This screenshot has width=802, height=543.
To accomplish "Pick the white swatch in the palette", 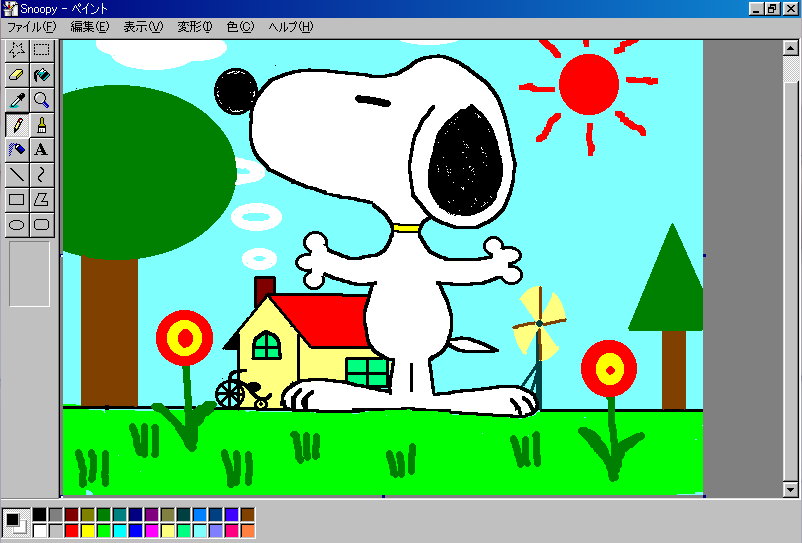I will click(40, 530).
